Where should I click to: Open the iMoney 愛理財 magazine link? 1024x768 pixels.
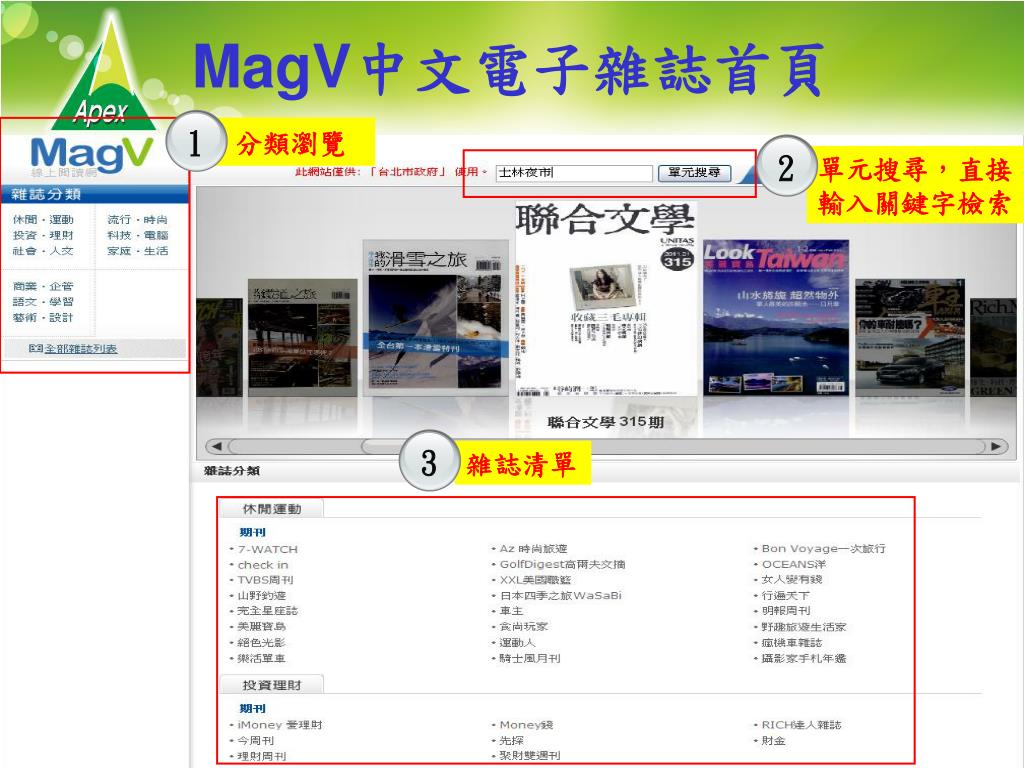[x=280, y=725]
